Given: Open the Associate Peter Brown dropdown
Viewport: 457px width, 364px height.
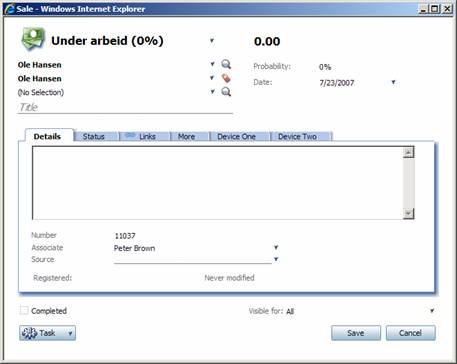Looking at the screenshot, I should tap(276, 248).
